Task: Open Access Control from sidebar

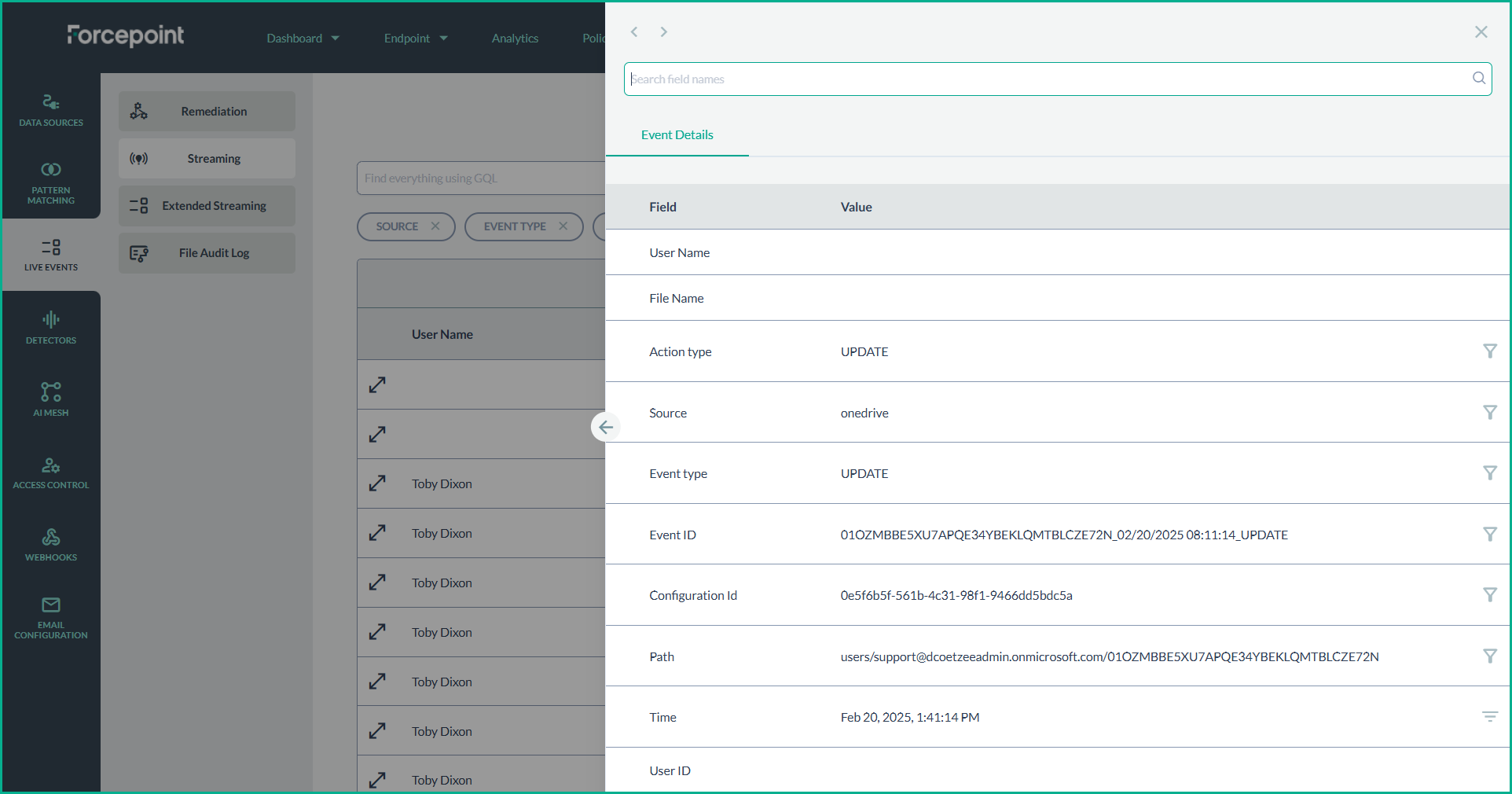Action: [51, 472]
